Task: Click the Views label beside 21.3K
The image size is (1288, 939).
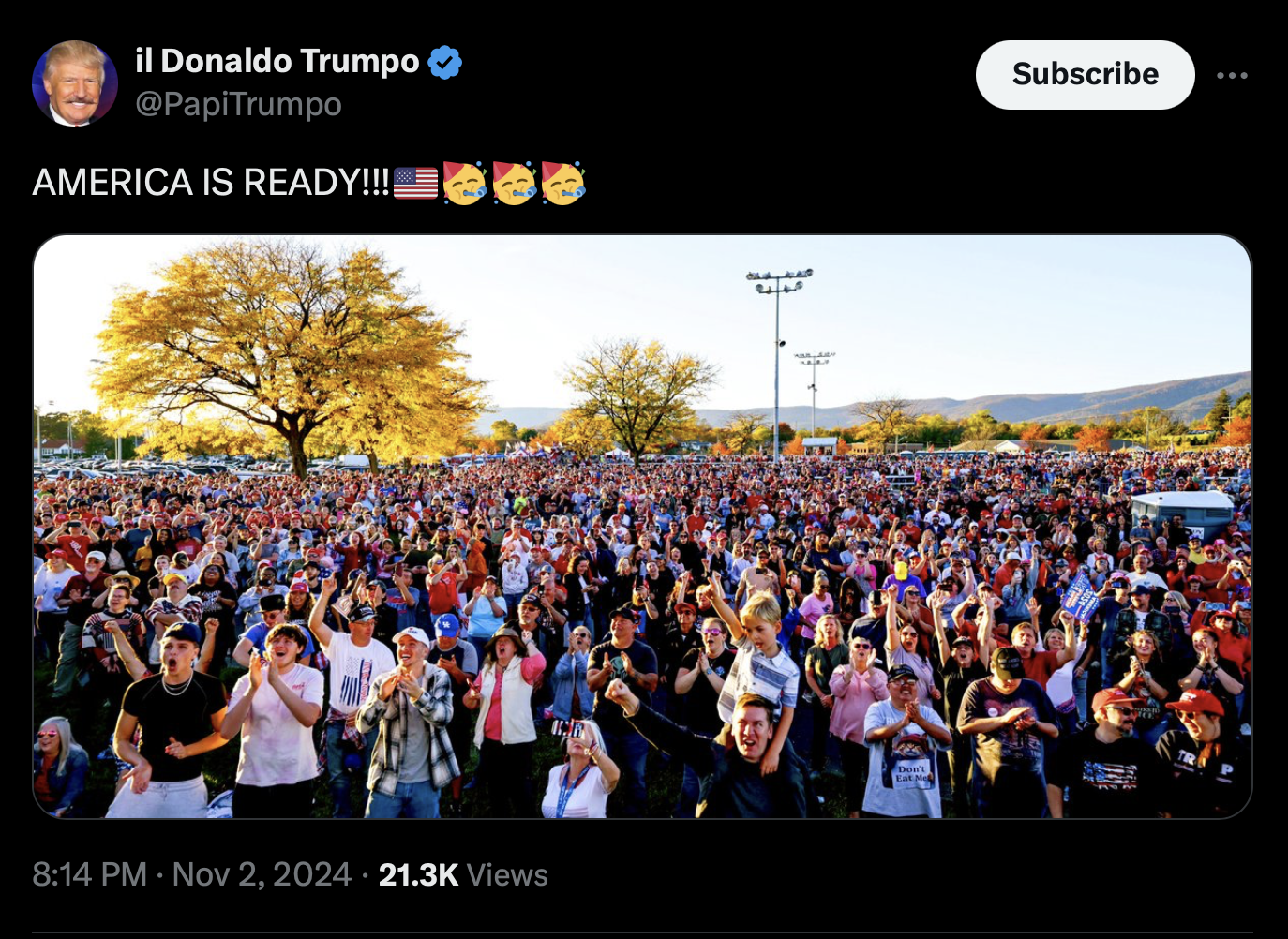Action: (x=507, y=874)
